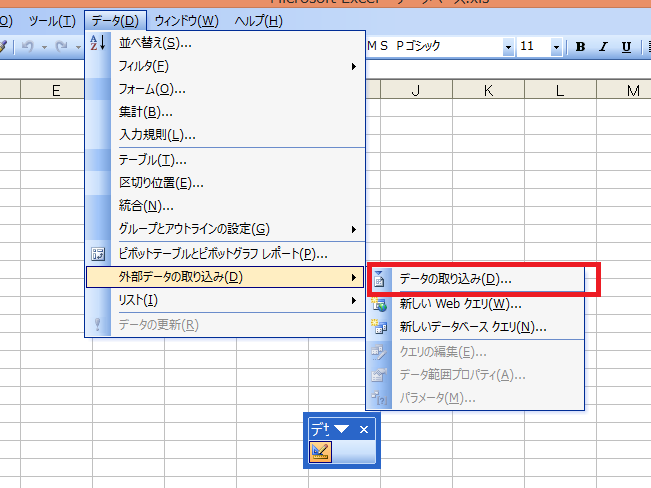Image resolution: width=651 pixels, height=488 pixels.
Task: Choose 統合(N)... menu item
Action: pyautogui.click(x=225, y=206)
